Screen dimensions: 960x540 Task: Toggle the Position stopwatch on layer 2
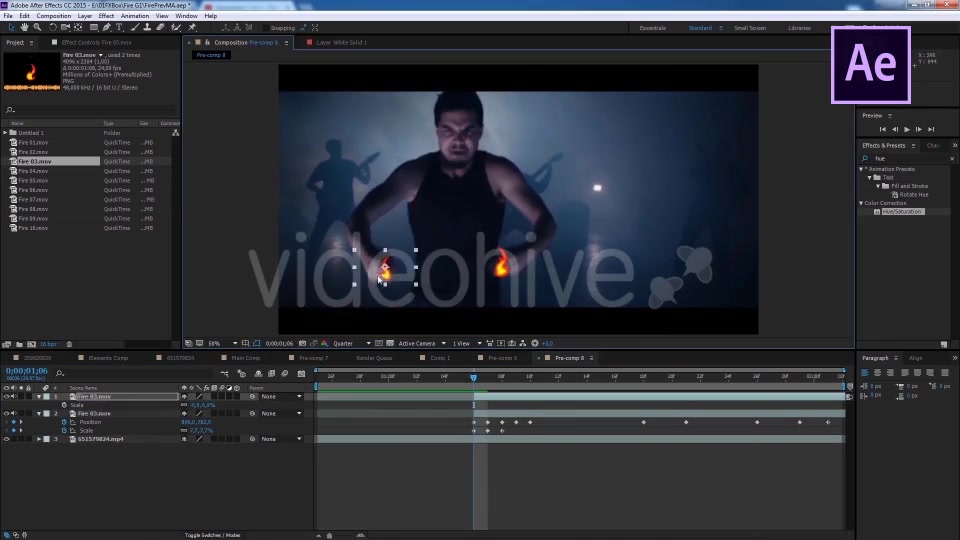tap(64, 422)
